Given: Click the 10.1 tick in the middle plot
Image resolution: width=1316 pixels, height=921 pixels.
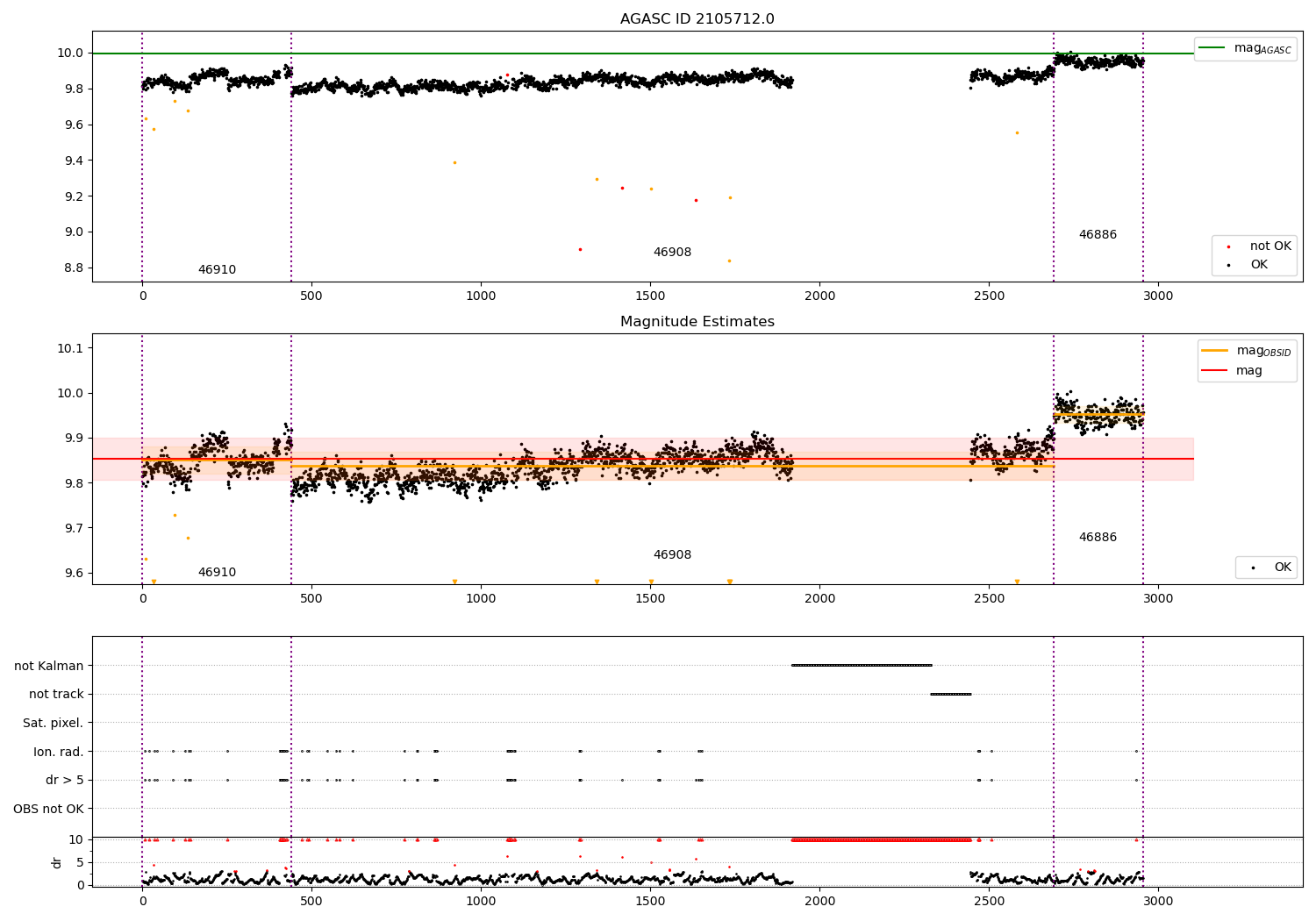Looking at the screenshot, I should pos(71,348).
